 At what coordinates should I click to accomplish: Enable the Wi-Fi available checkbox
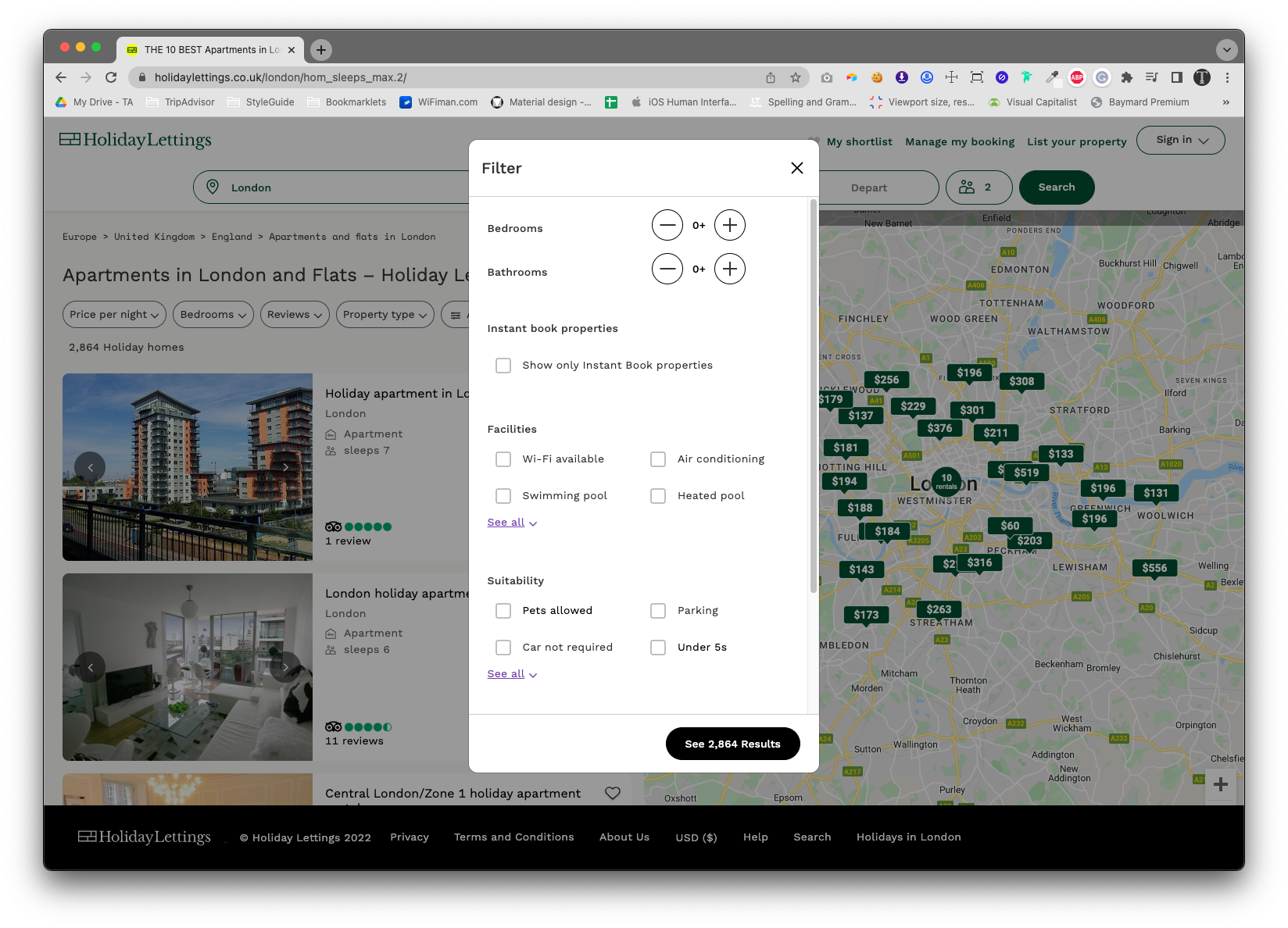pyautogui.click(x=503, y=459)
